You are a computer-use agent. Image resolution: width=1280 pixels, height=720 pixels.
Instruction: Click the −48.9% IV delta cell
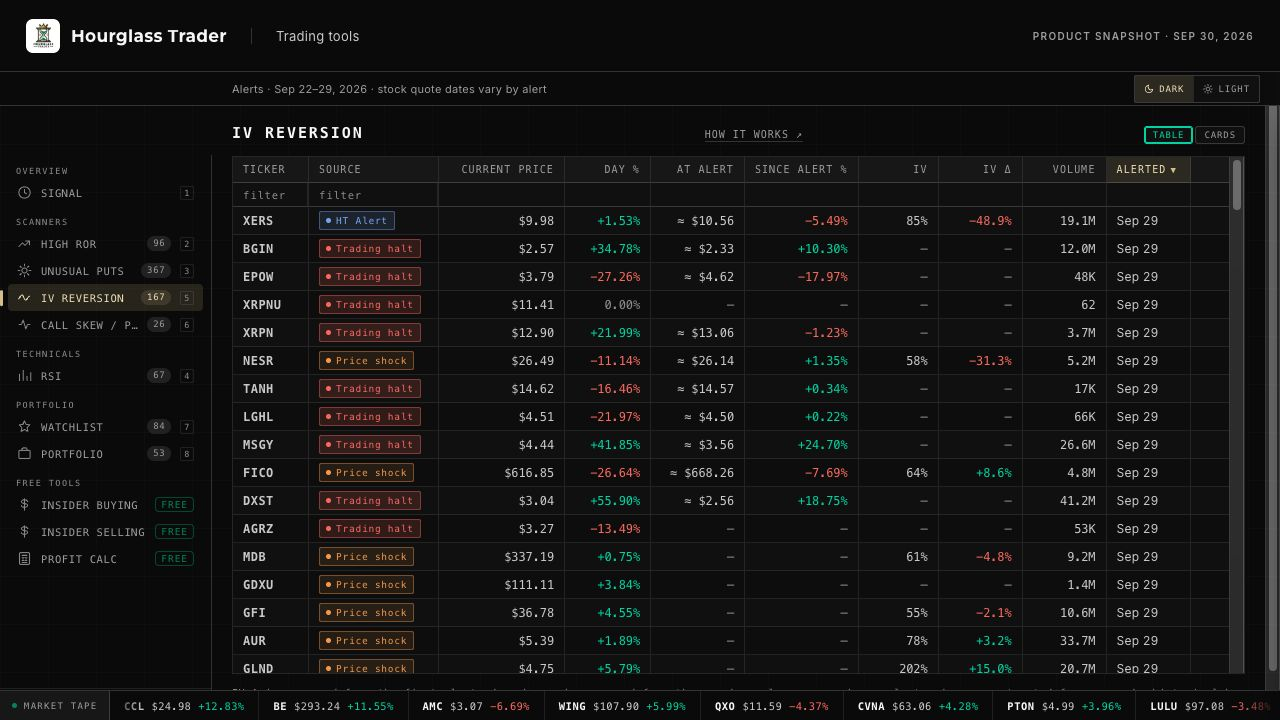(981, 221)
